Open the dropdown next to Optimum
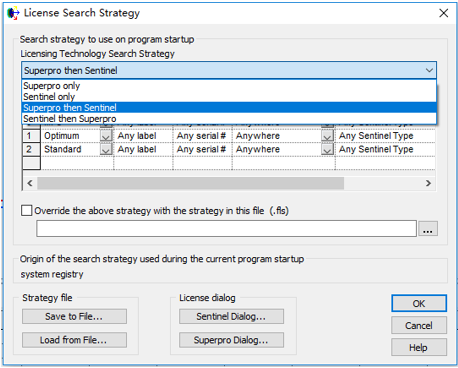This screenshot has width=458, height=368. coord(106,136)
